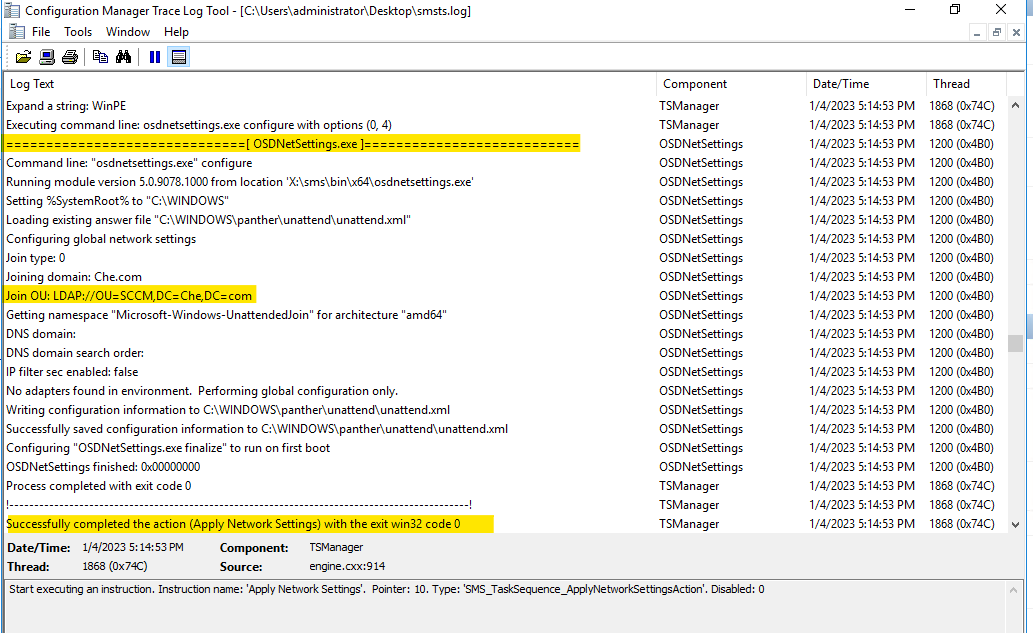Sort by the Thread column header

tap(966, 84)
